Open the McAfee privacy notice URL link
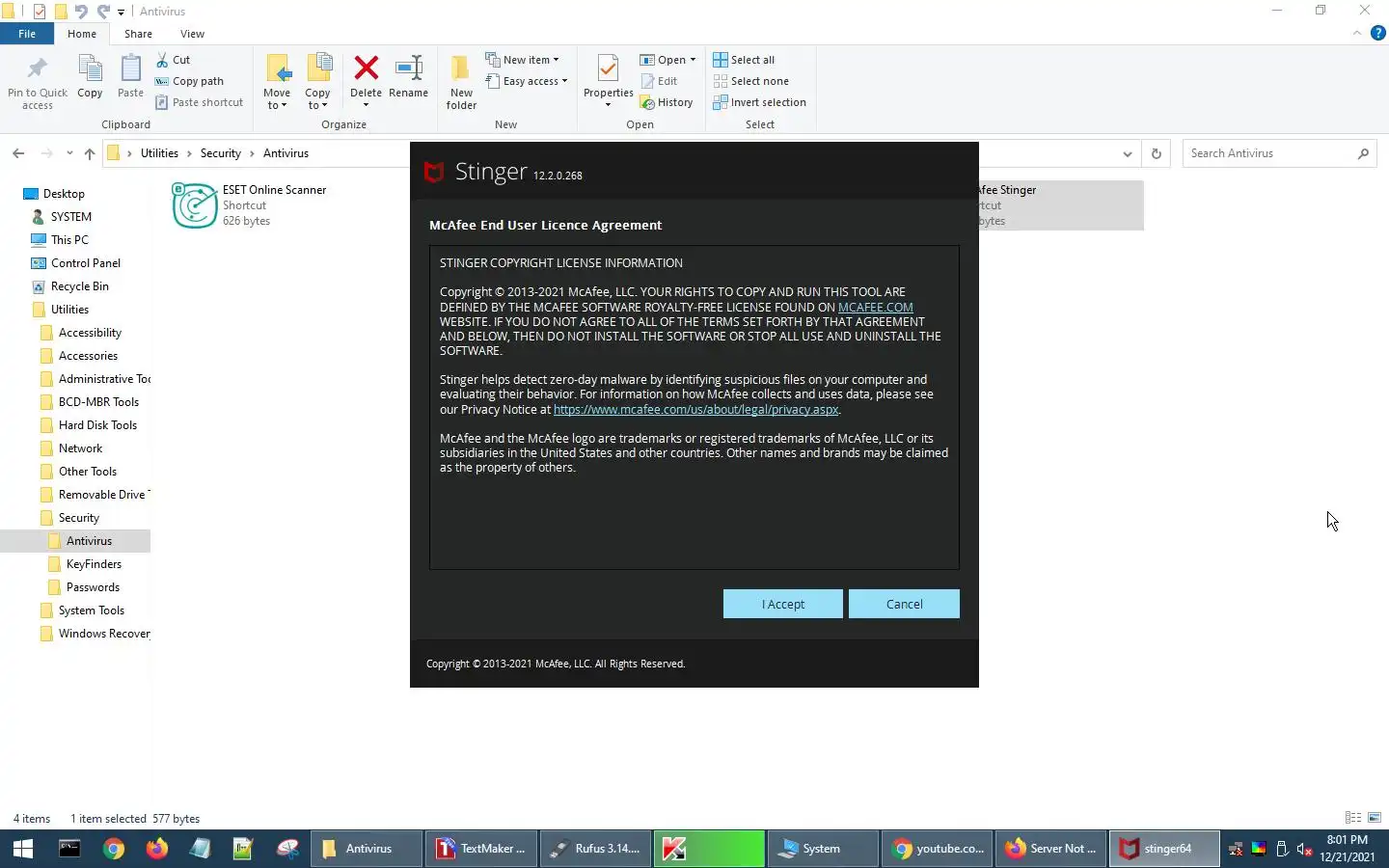Image resolution: width=1389 pixels, height=868 pixels. 695,410
